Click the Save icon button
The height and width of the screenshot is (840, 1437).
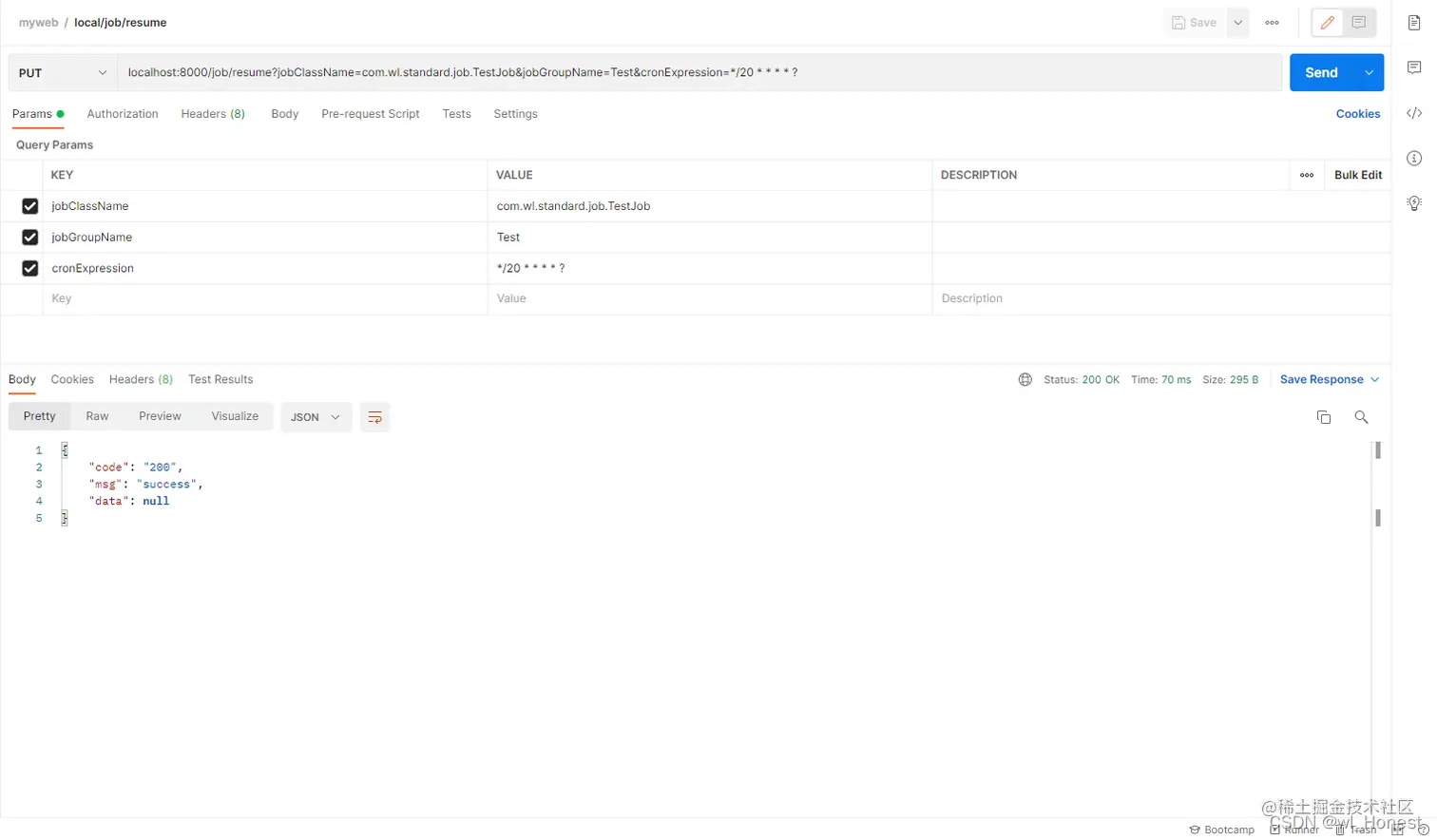tap(1195, 23)
